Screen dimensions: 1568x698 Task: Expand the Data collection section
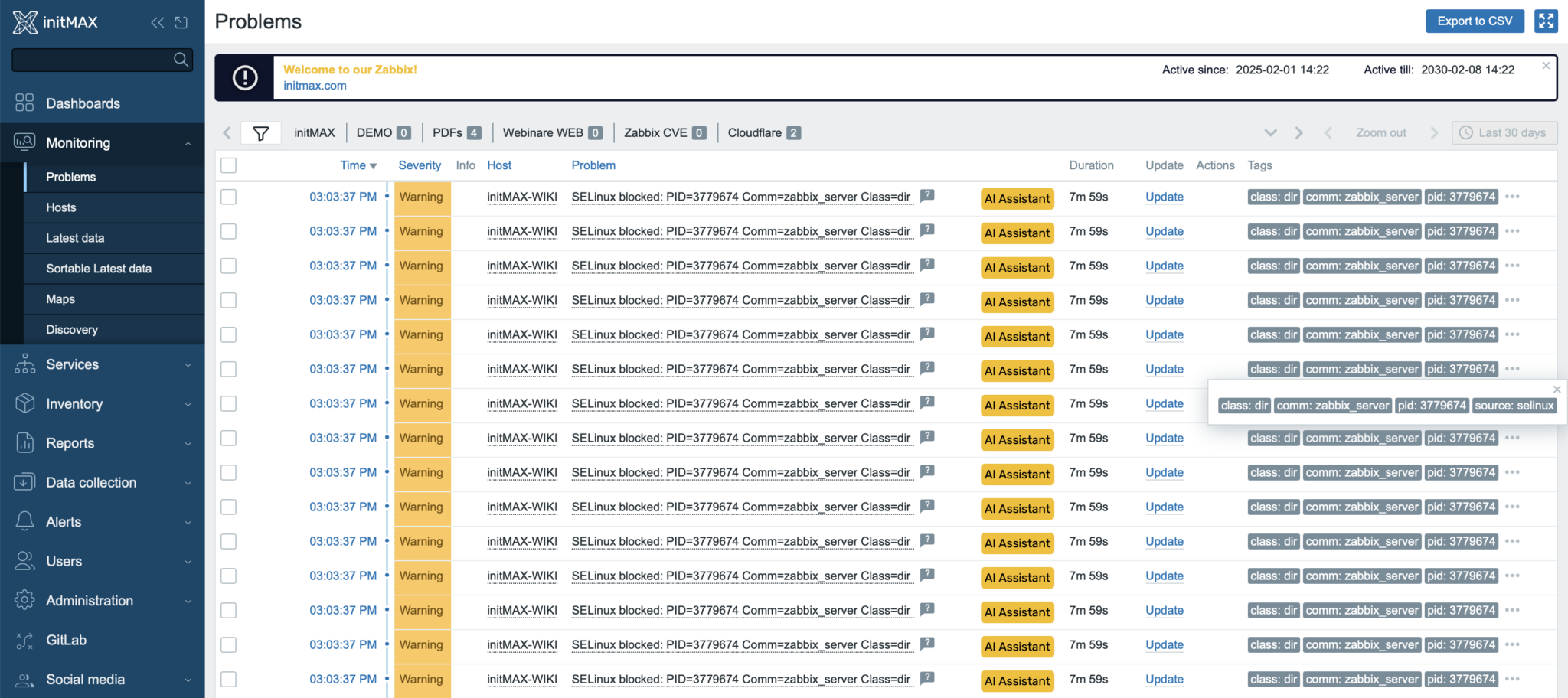pyautogui.click(x=188, y=482)
